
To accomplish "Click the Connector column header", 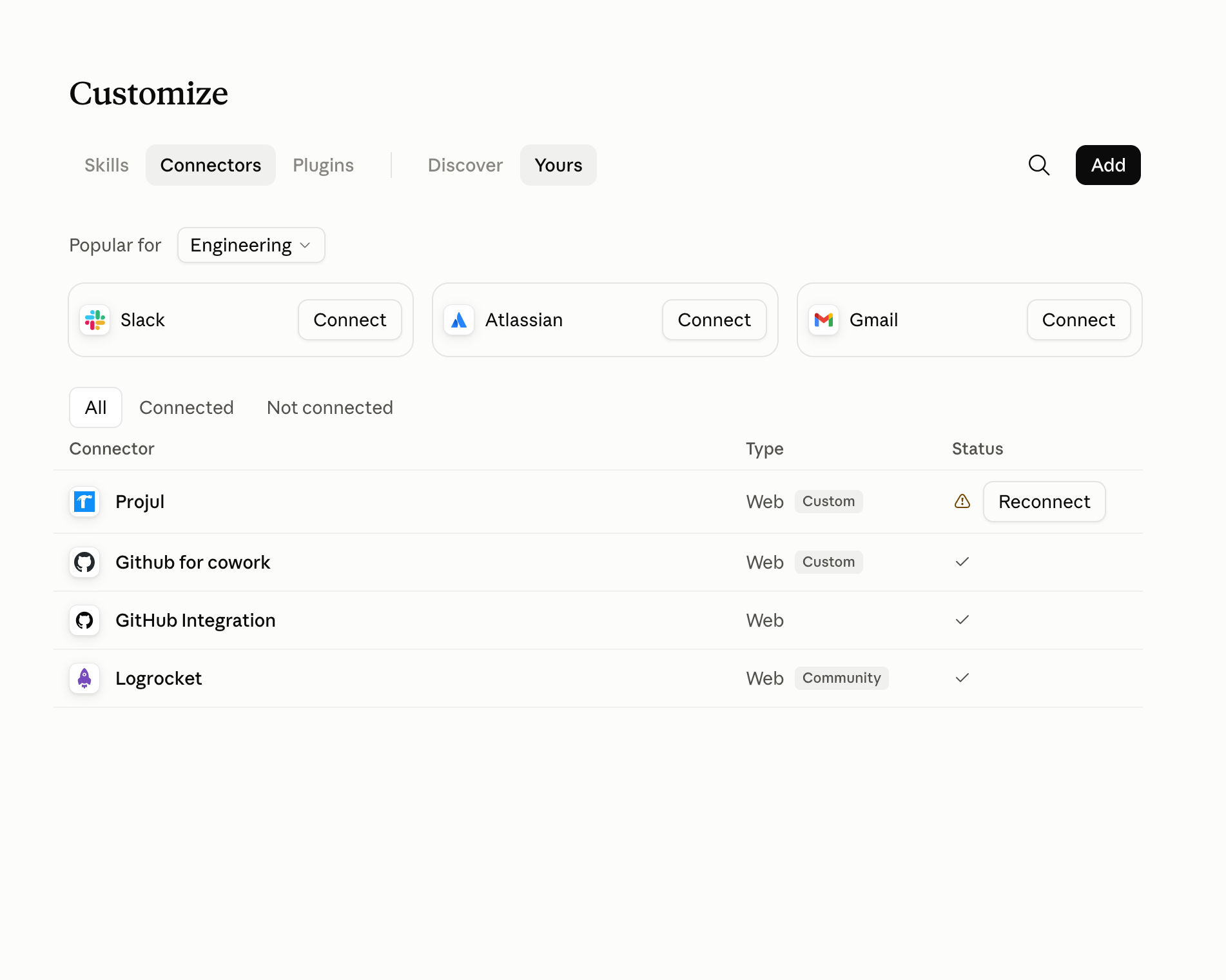I will [x=112, y=449].
